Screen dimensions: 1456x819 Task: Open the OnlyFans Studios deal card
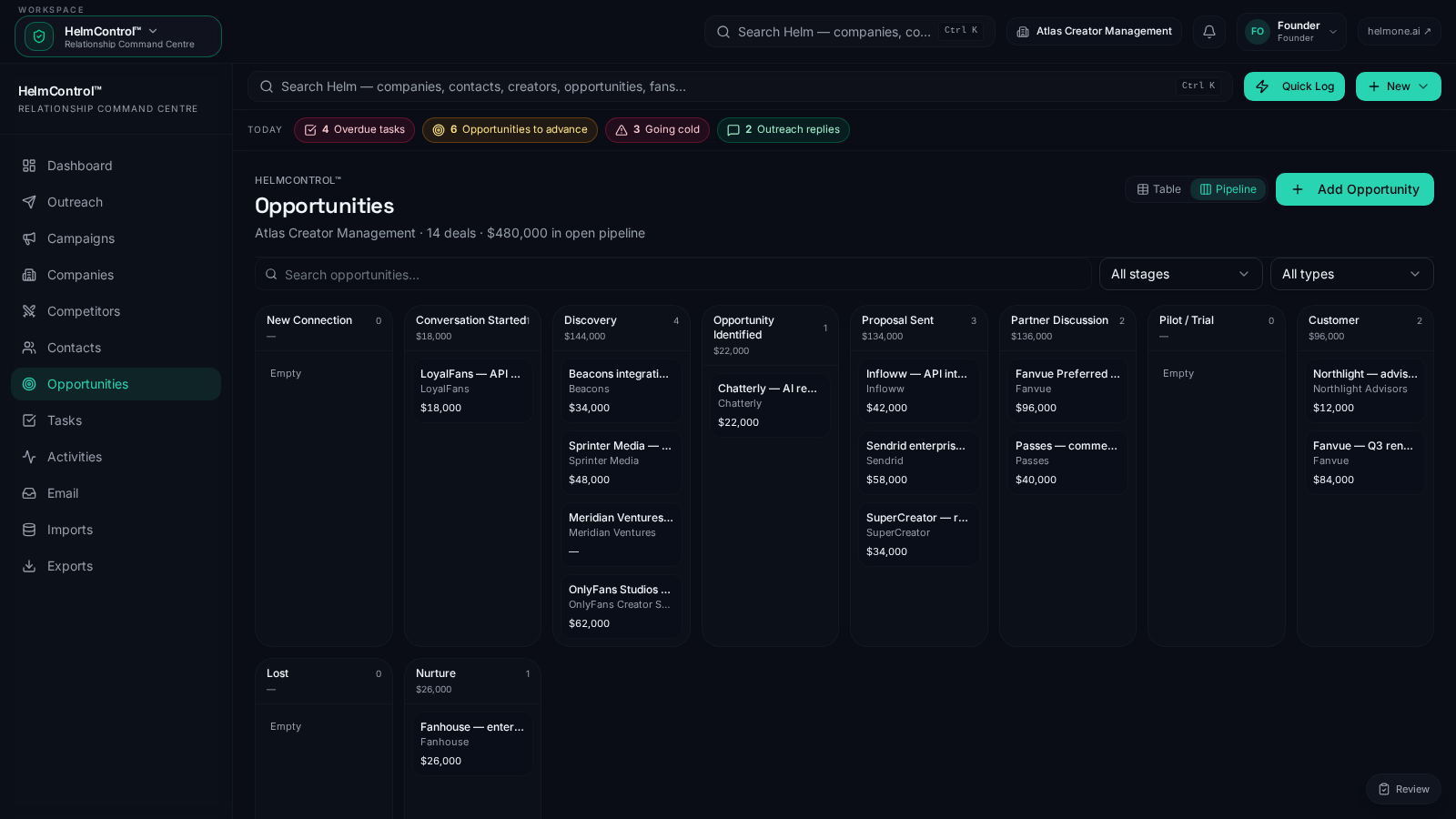pos(621,606)
